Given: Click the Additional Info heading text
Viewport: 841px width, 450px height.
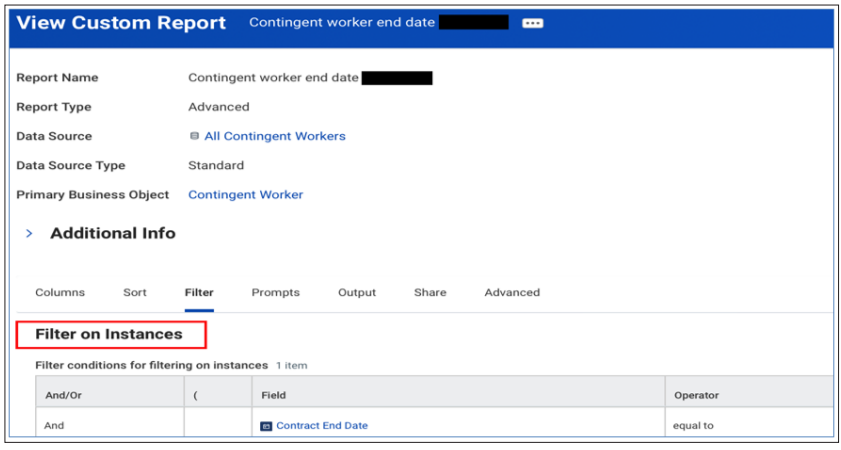Looking at the screenshot, I should pyautogui.click(x=113, y=233).
